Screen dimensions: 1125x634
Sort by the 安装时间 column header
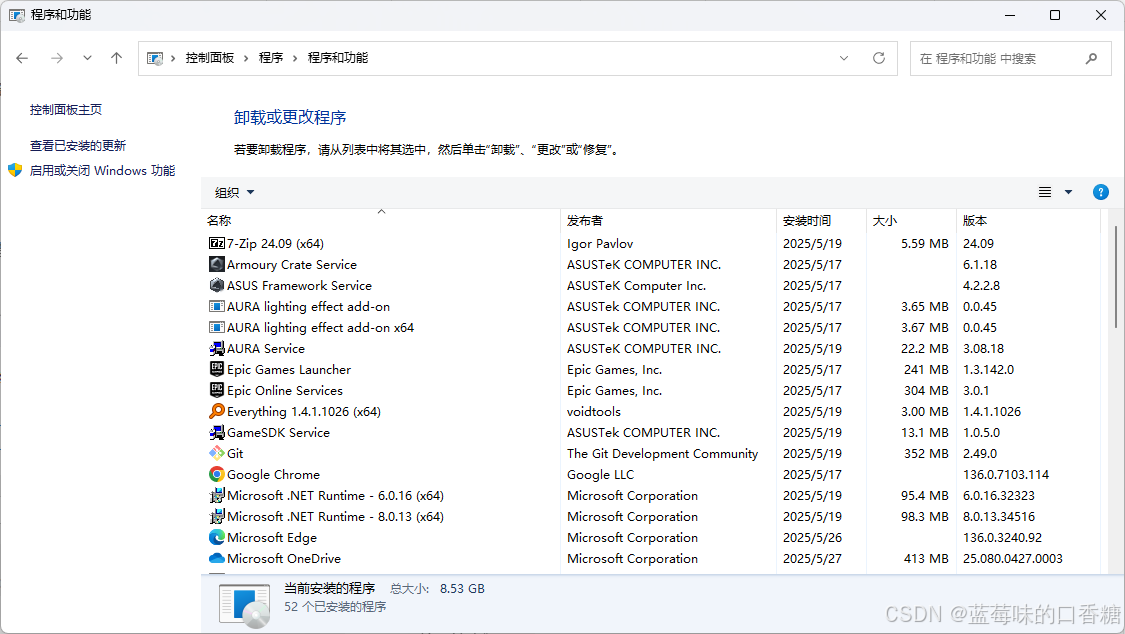[822, 220]
